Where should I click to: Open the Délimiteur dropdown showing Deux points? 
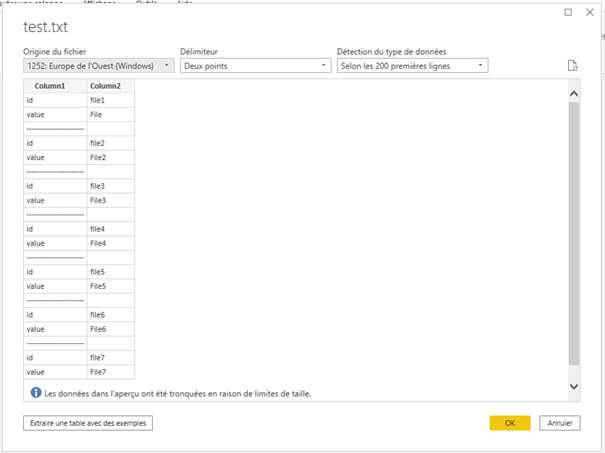tap(255, 66)
